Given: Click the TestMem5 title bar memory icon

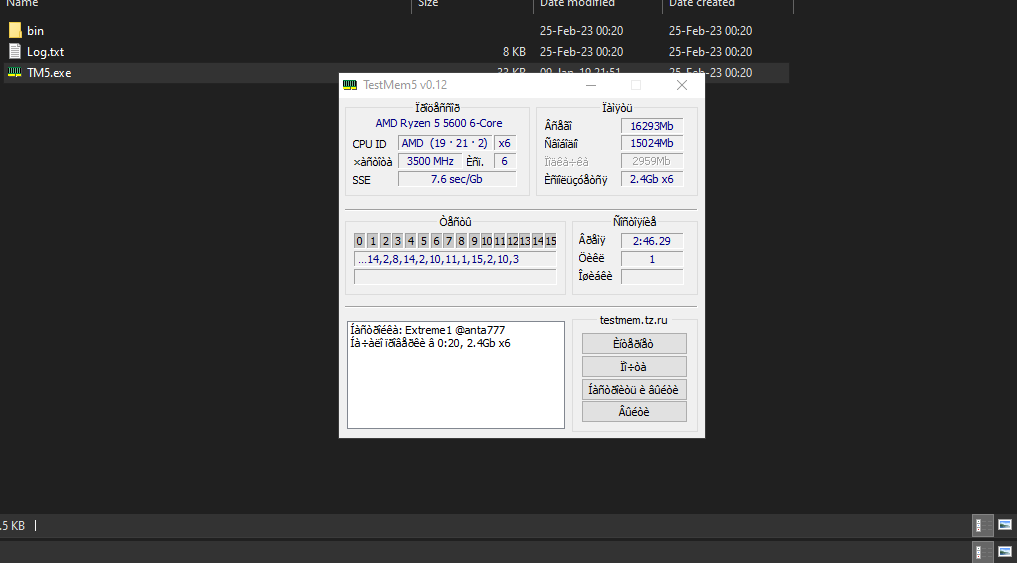Looking at the screenshot, I should (x=350, y=85).
